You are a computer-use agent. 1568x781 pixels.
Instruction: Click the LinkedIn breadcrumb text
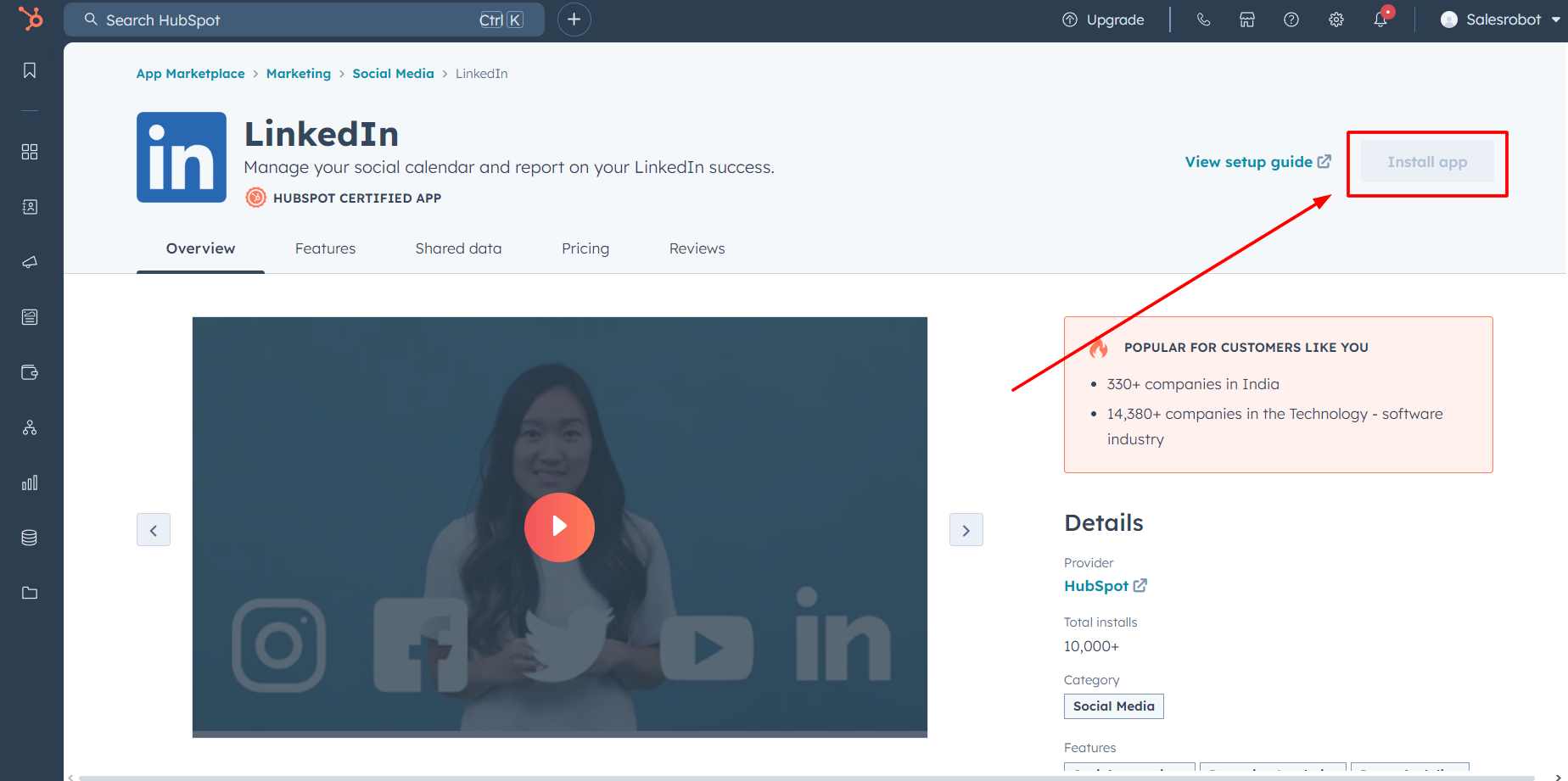(x=481, y=74)
